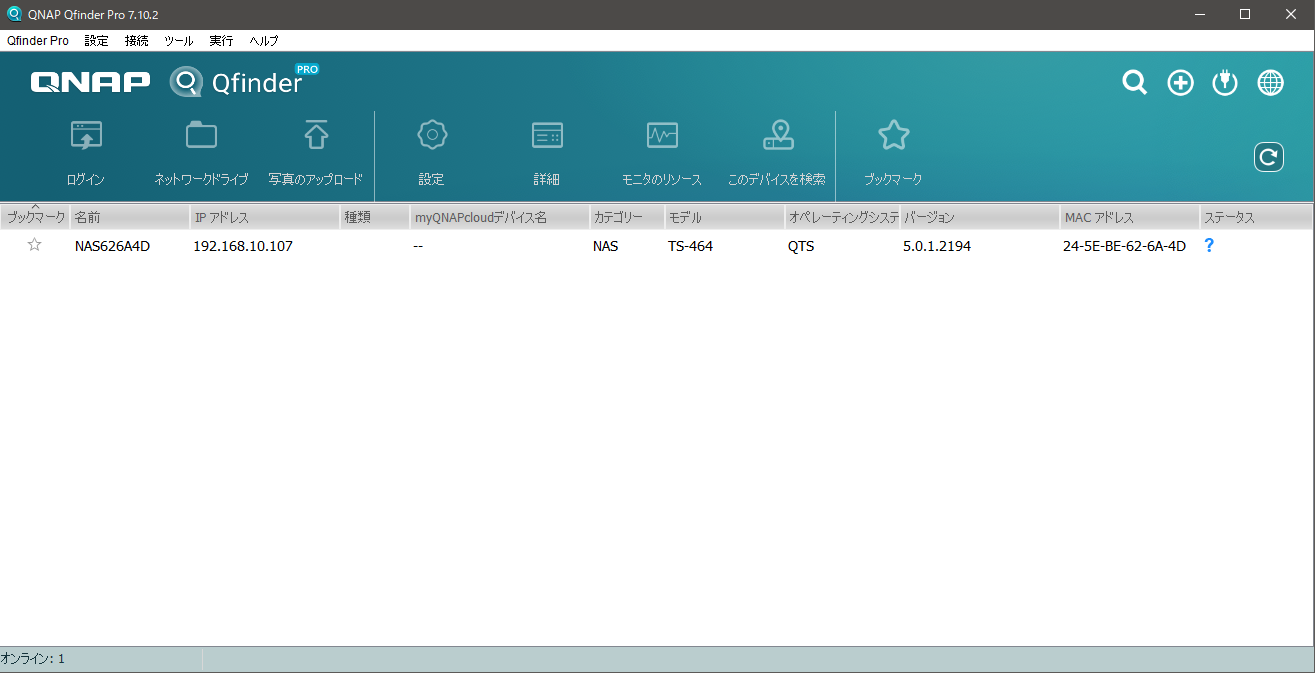Image resolution: width=1315 pixels, height=673 pixels.
Task: Click the Login (ログイン) toolbar icon
Action: tap(86, 136)
